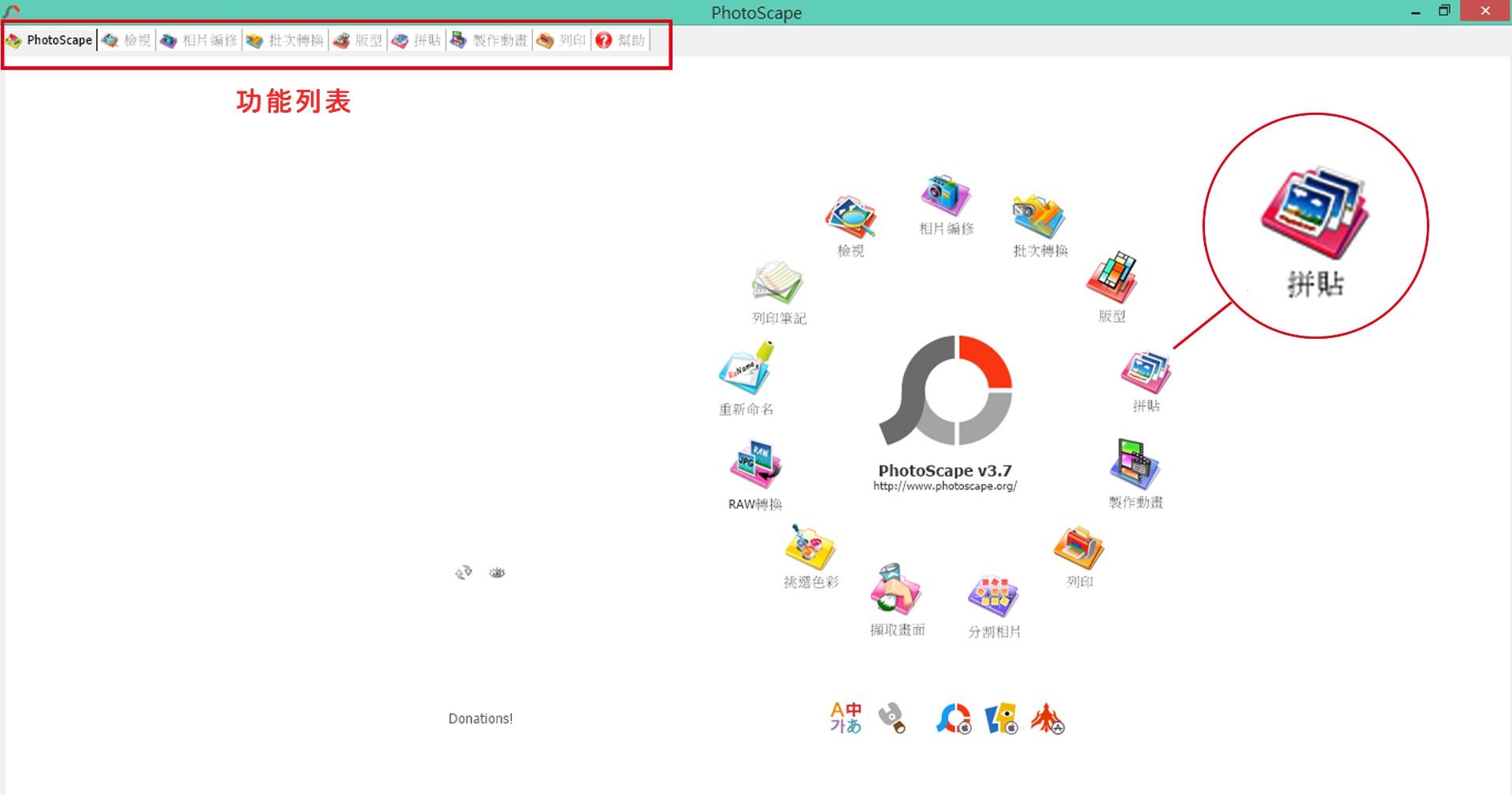This screenshot has width=1512, height=795.
Task: Select the PhotoScape home tab
Action: pyautogui.click(x=50, y=40)
